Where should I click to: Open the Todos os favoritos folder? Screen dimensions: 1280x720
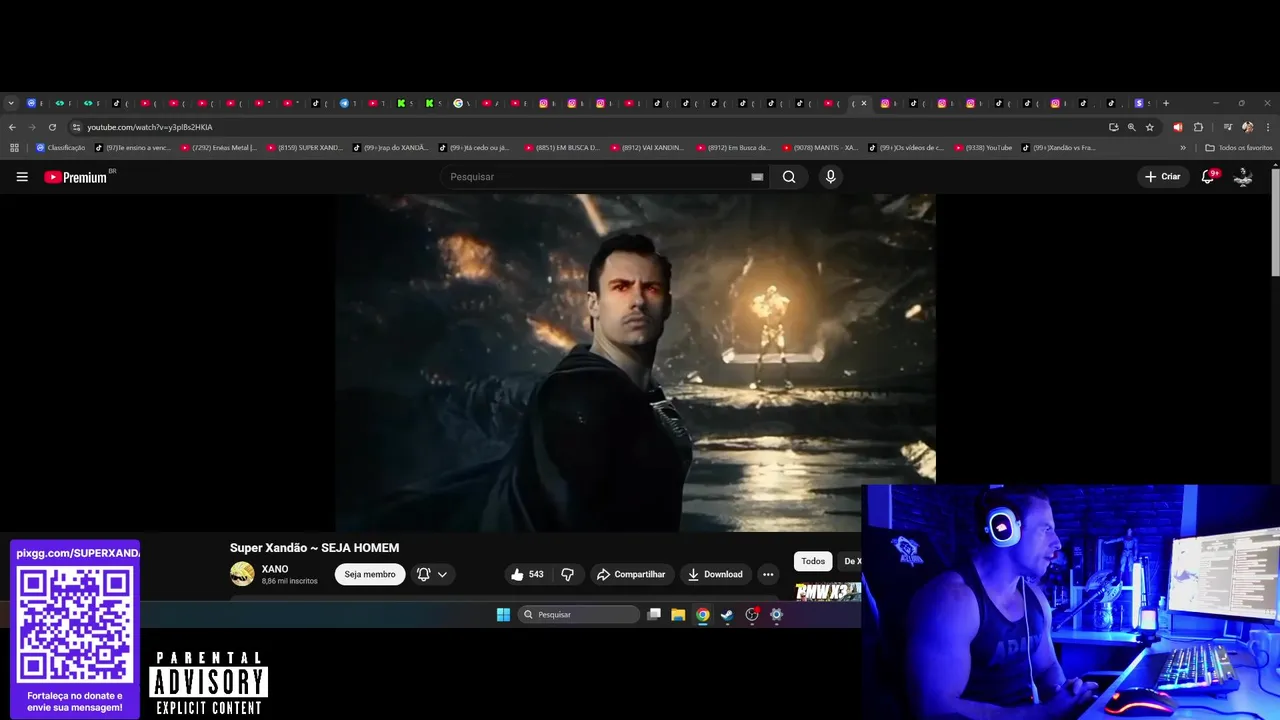click(x=1239, y=148)
